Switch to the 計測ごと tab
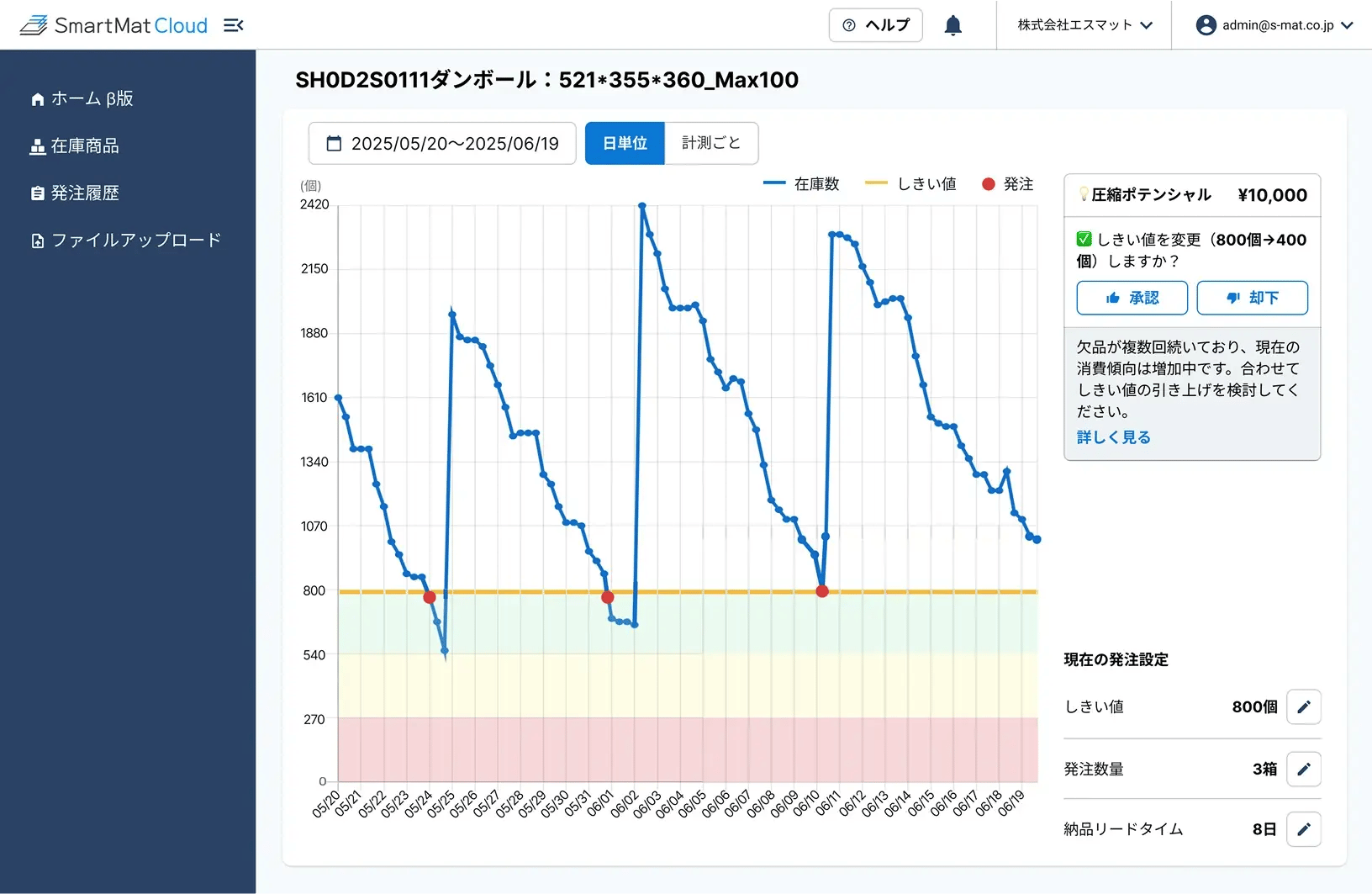 point(710,143)
